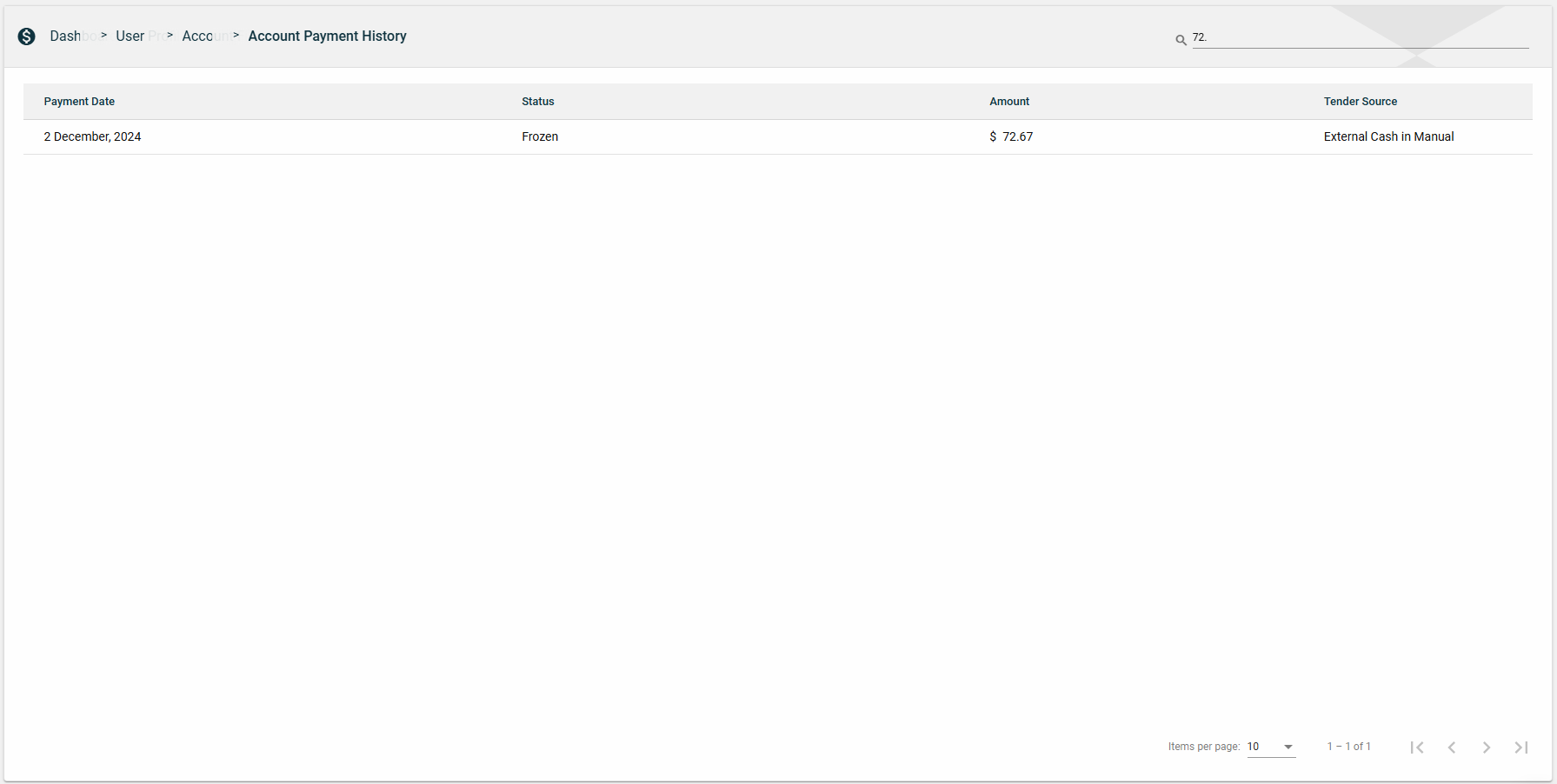Click the External Cash in Manual cell

(1388, 137)
